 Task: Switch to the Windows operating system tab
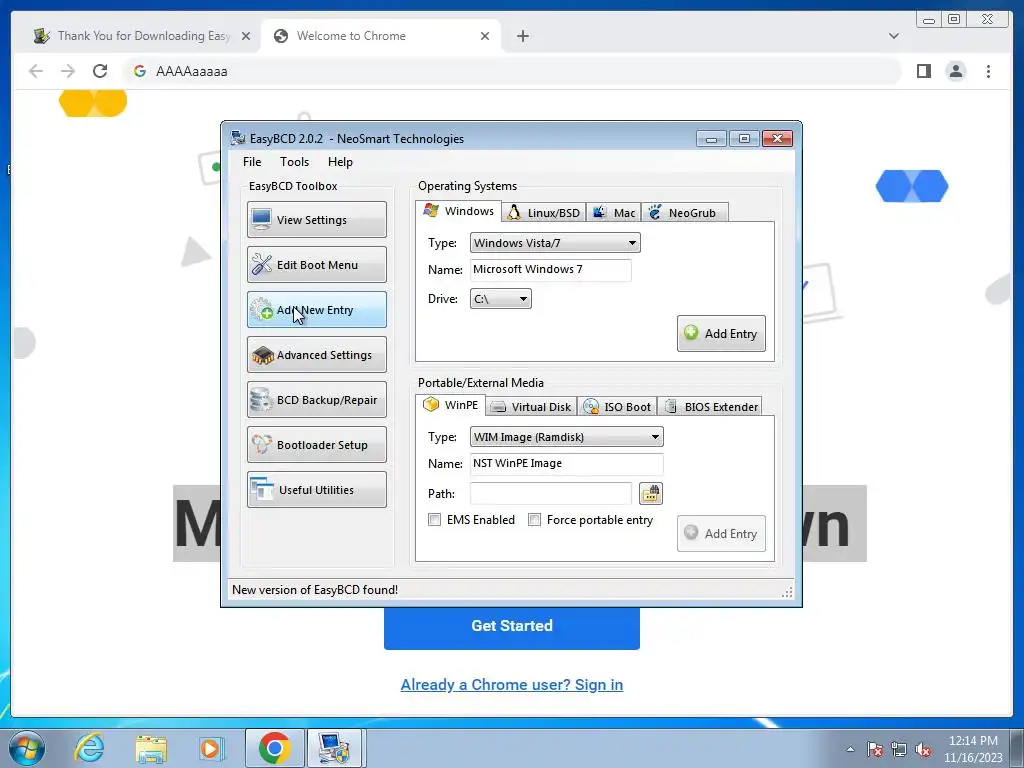(458, 211)
